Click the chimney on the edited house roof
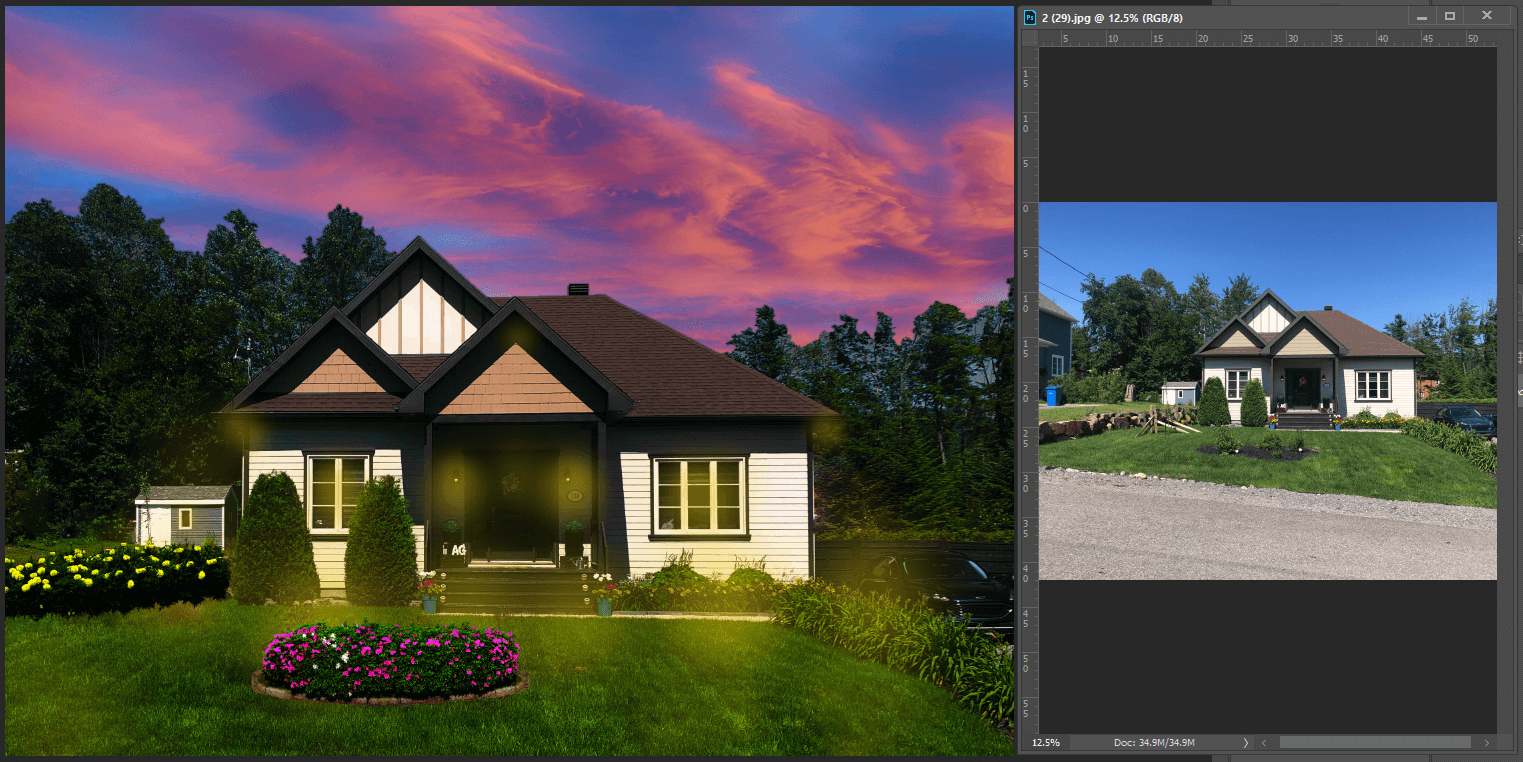1523x762 pixels. pyautogui.click(x=578, y=290)
